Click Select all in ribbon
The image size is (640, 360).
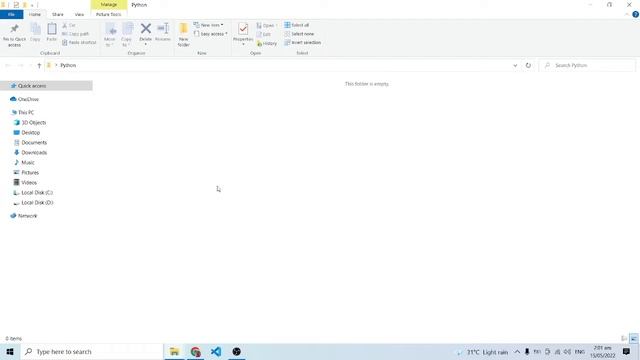297,25
